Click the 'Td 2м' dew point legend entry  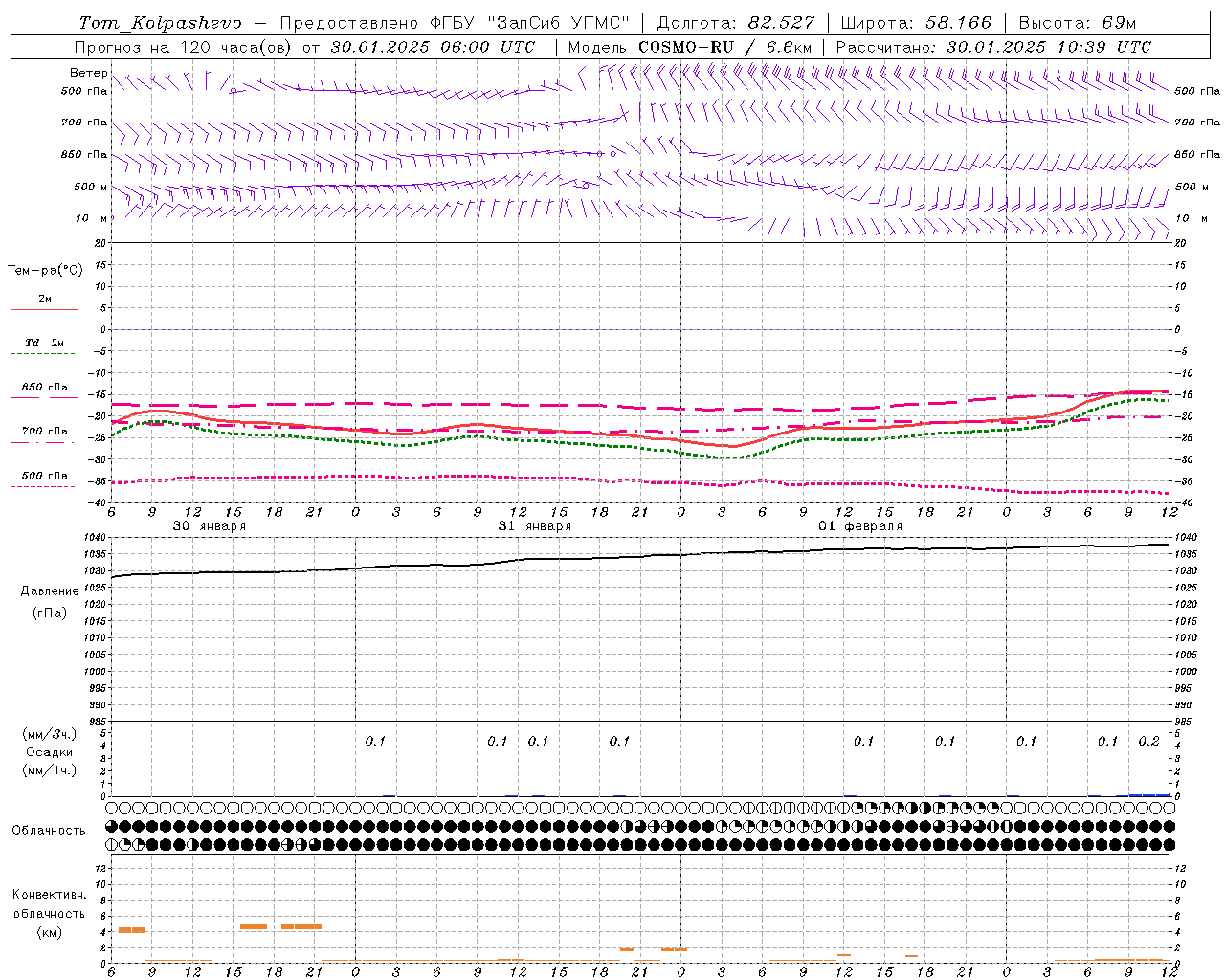click(x=45, y=343)
